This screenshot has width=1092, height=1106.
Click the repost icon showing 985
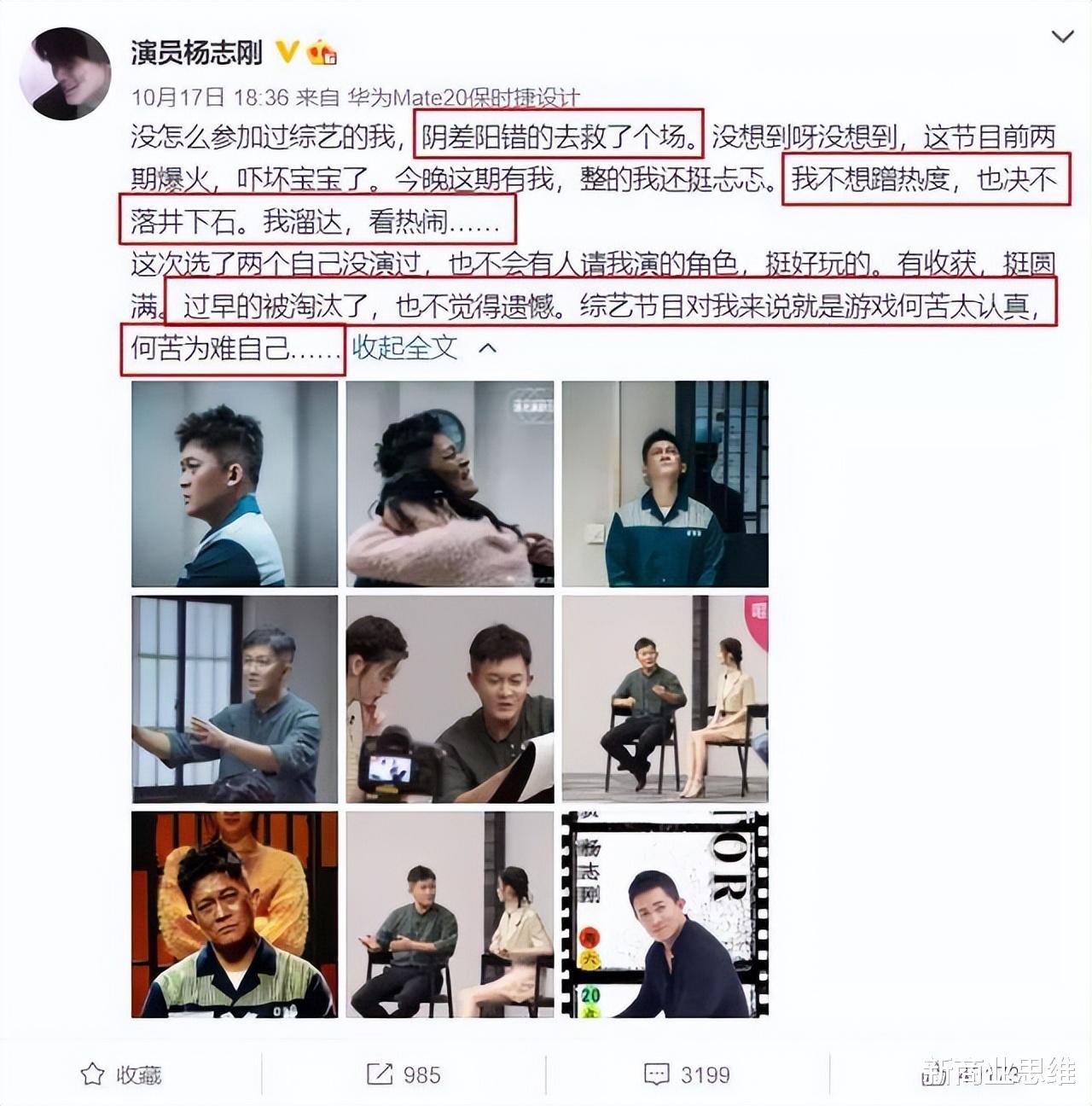(380, 1074)
